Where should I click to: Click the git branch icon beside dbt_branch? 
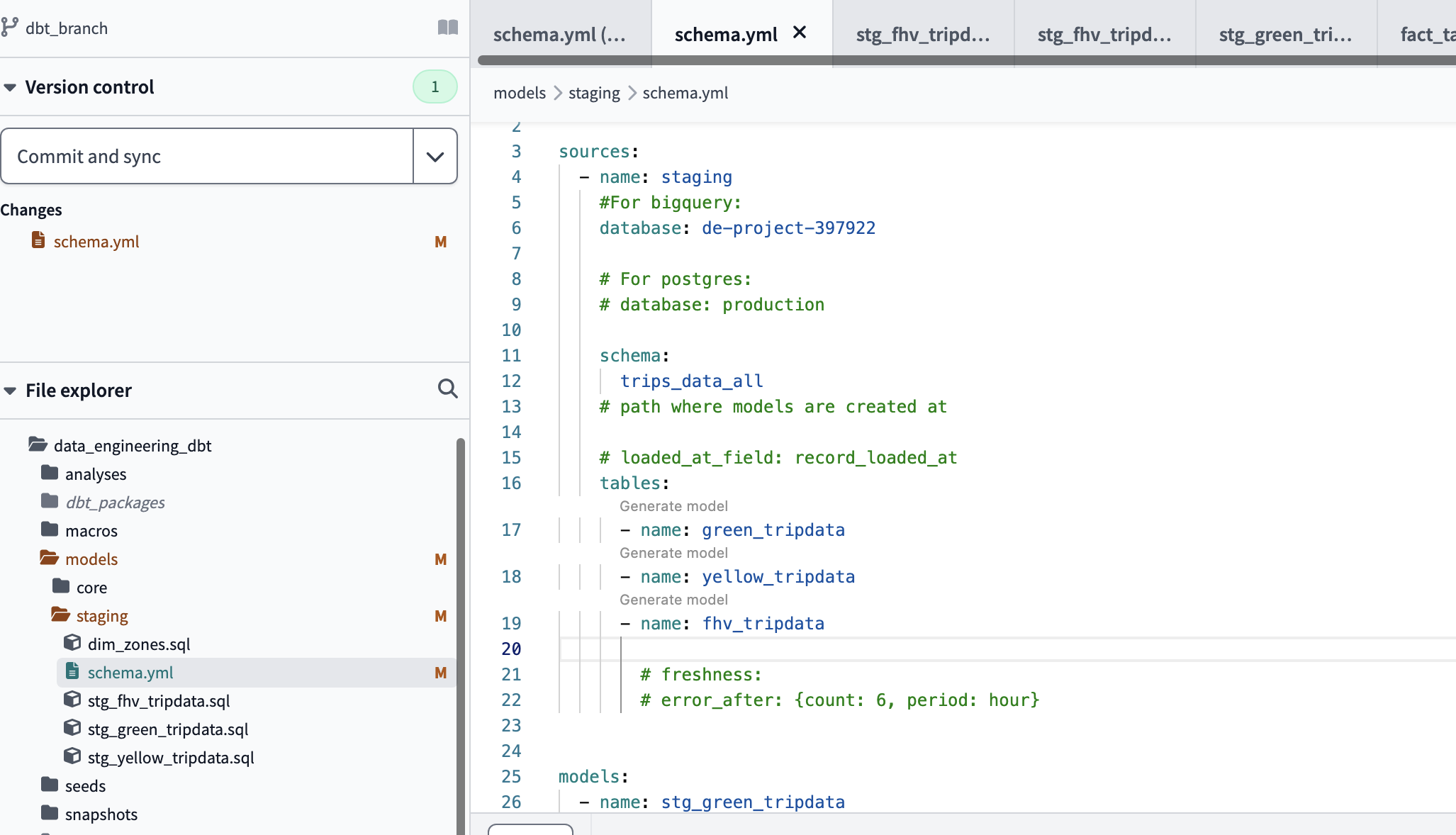tap(10, 28)
